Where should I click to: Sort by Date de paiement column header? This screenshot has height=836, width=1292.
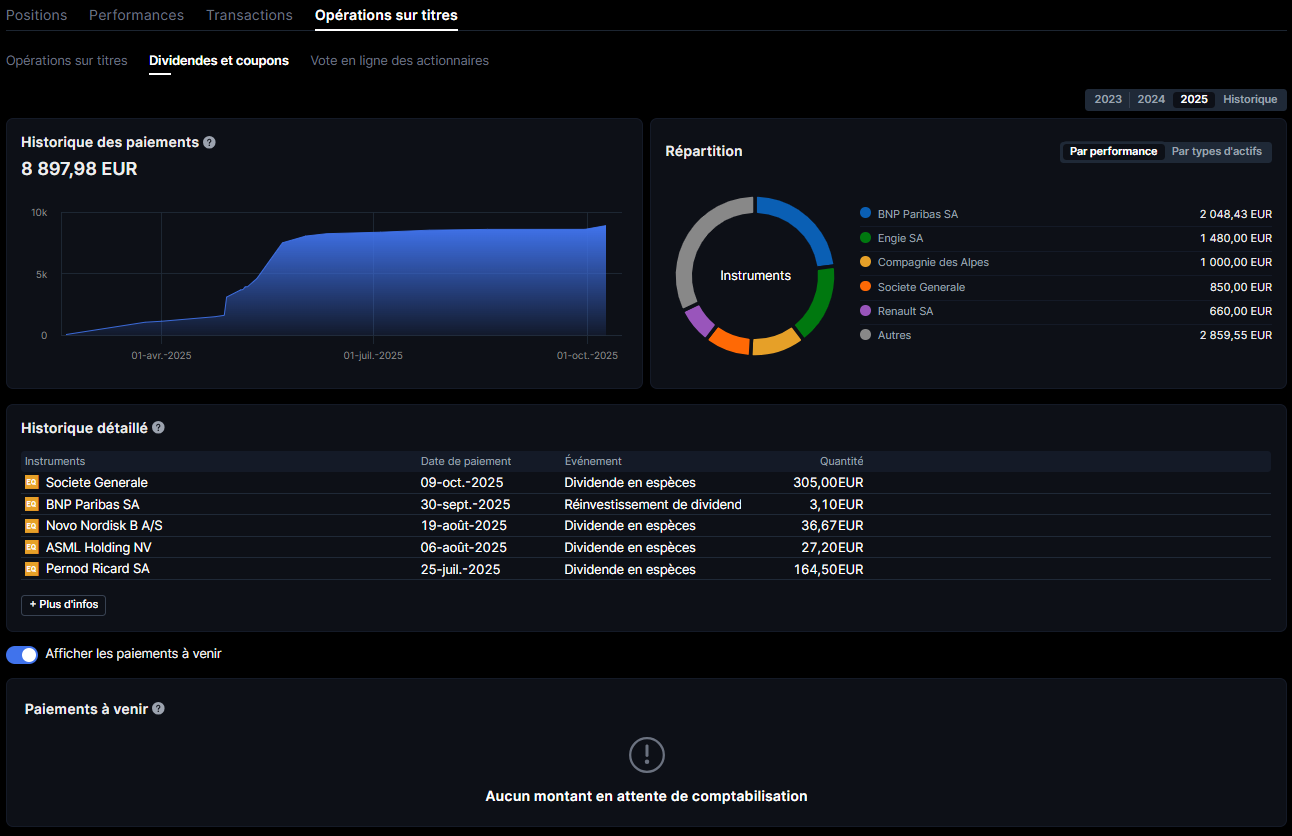[465, 461]
